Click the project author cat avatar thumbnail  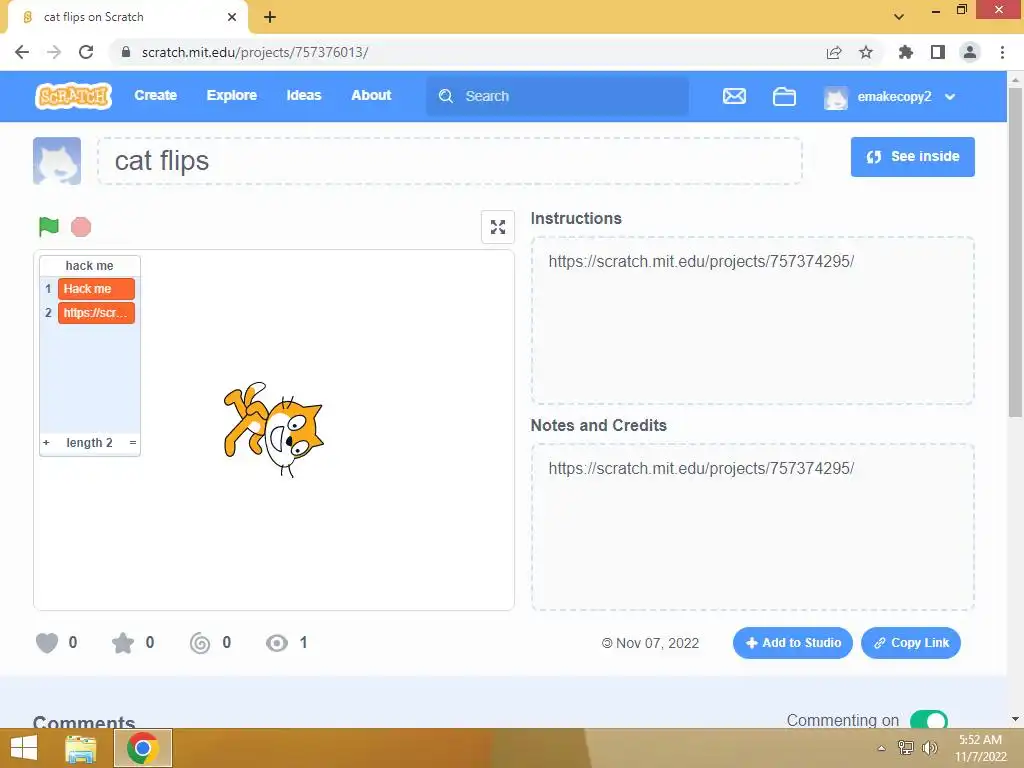[57, 161]
